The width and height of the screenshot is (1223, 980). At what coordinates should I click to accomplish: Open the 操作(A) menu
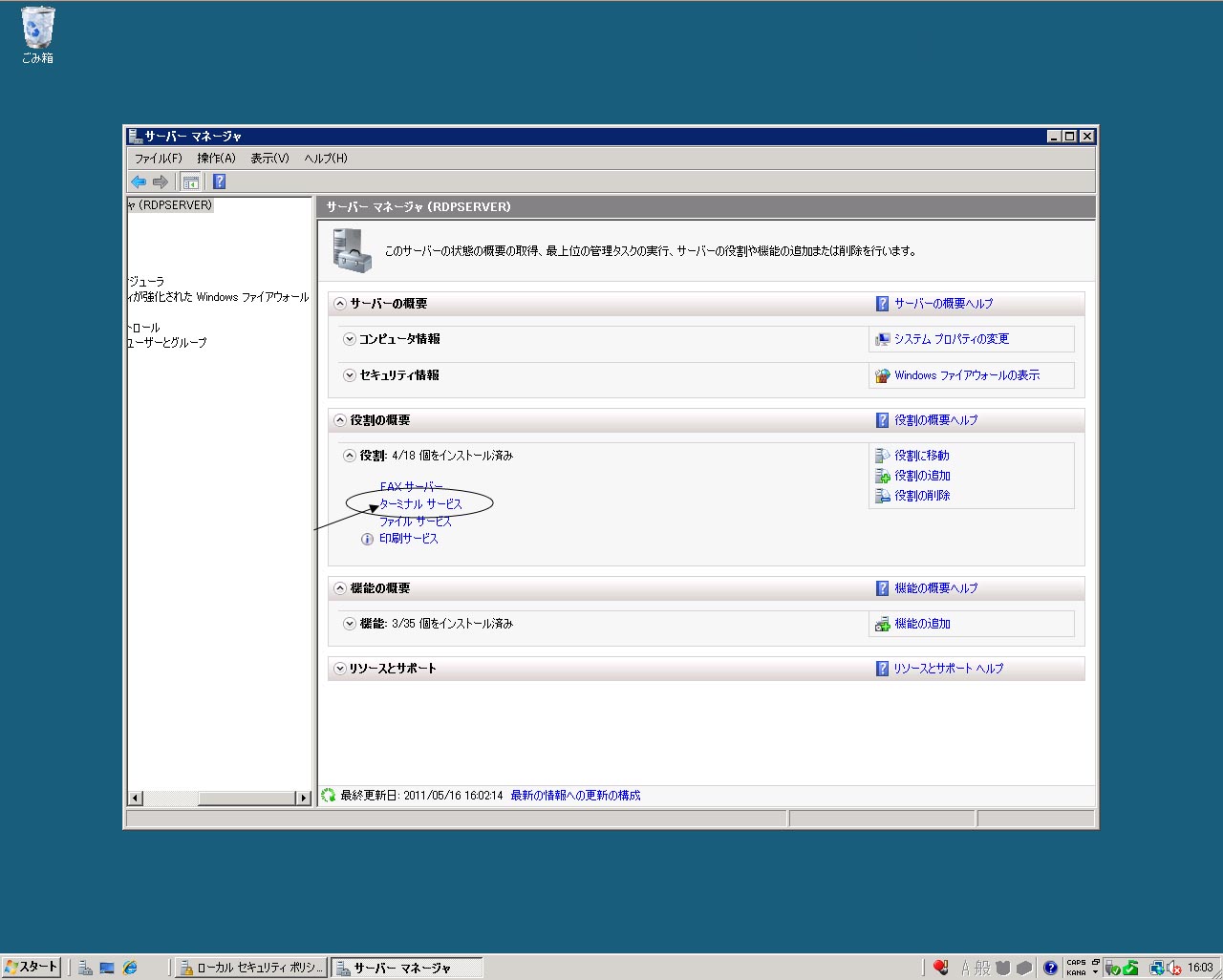click(x=216, y=159)
